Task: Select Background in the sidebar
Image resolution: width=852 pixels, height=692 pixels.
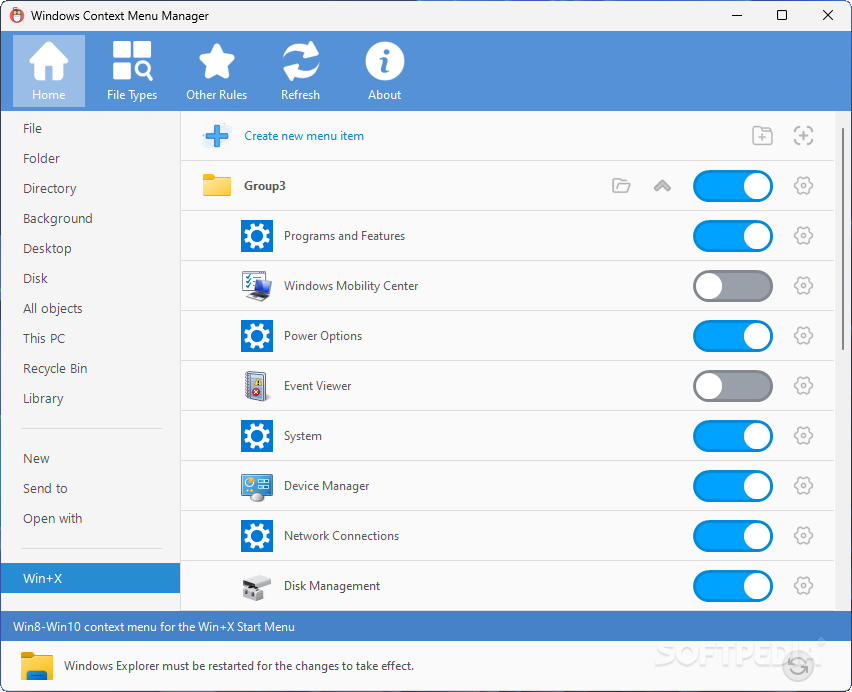Action: (90, 218)
